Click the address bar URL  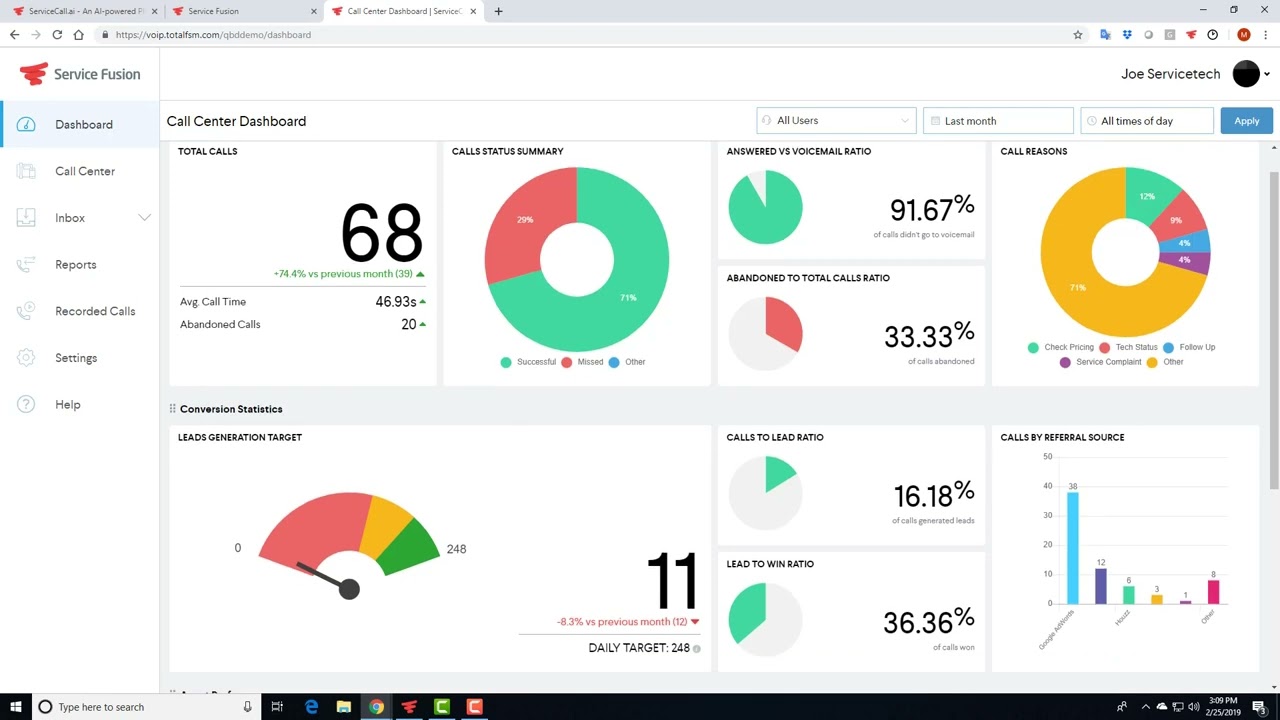[x=213, y=35]
